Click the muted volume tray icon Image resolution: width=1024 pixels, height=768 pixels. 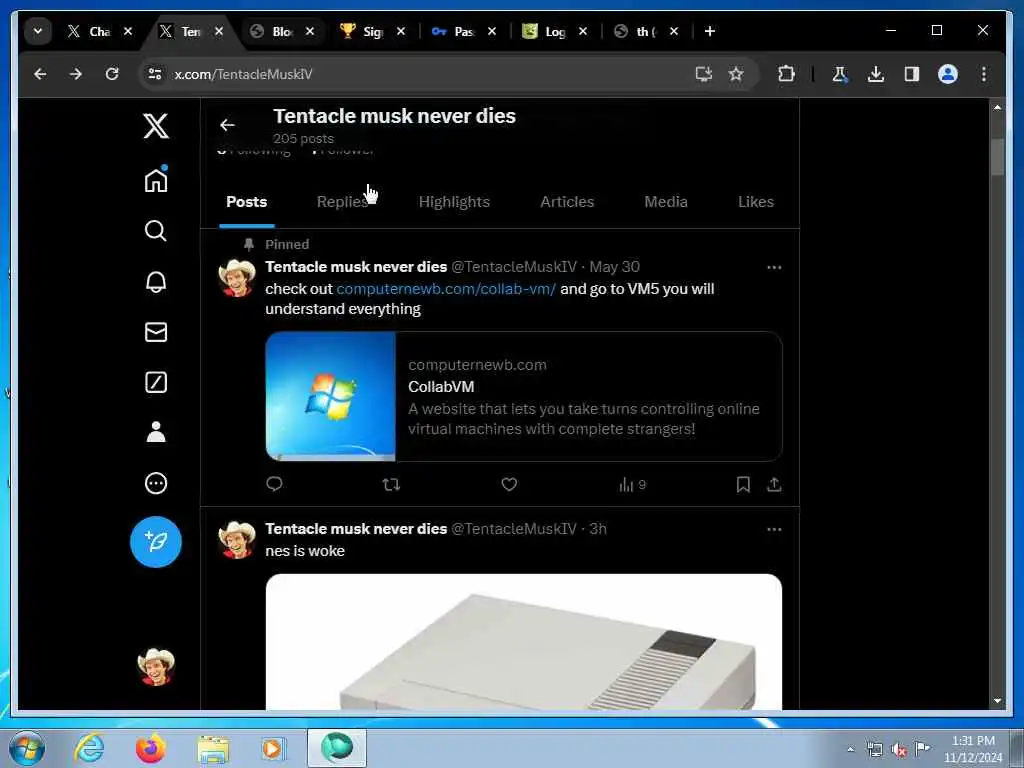pyautogui.click(x=899, y=749)
